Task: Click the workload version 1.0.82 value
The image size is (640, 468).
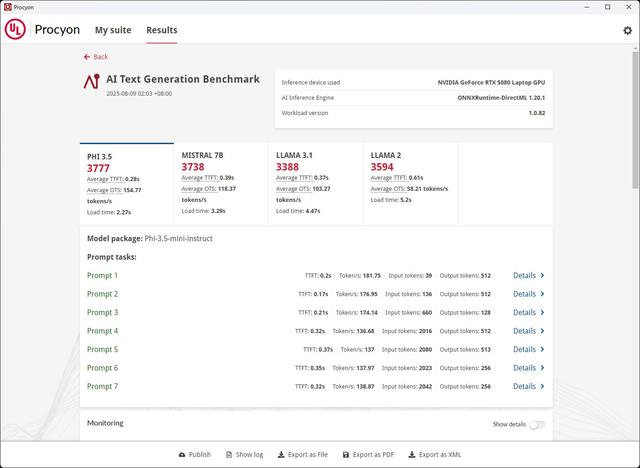Action: tap(537, 113)
